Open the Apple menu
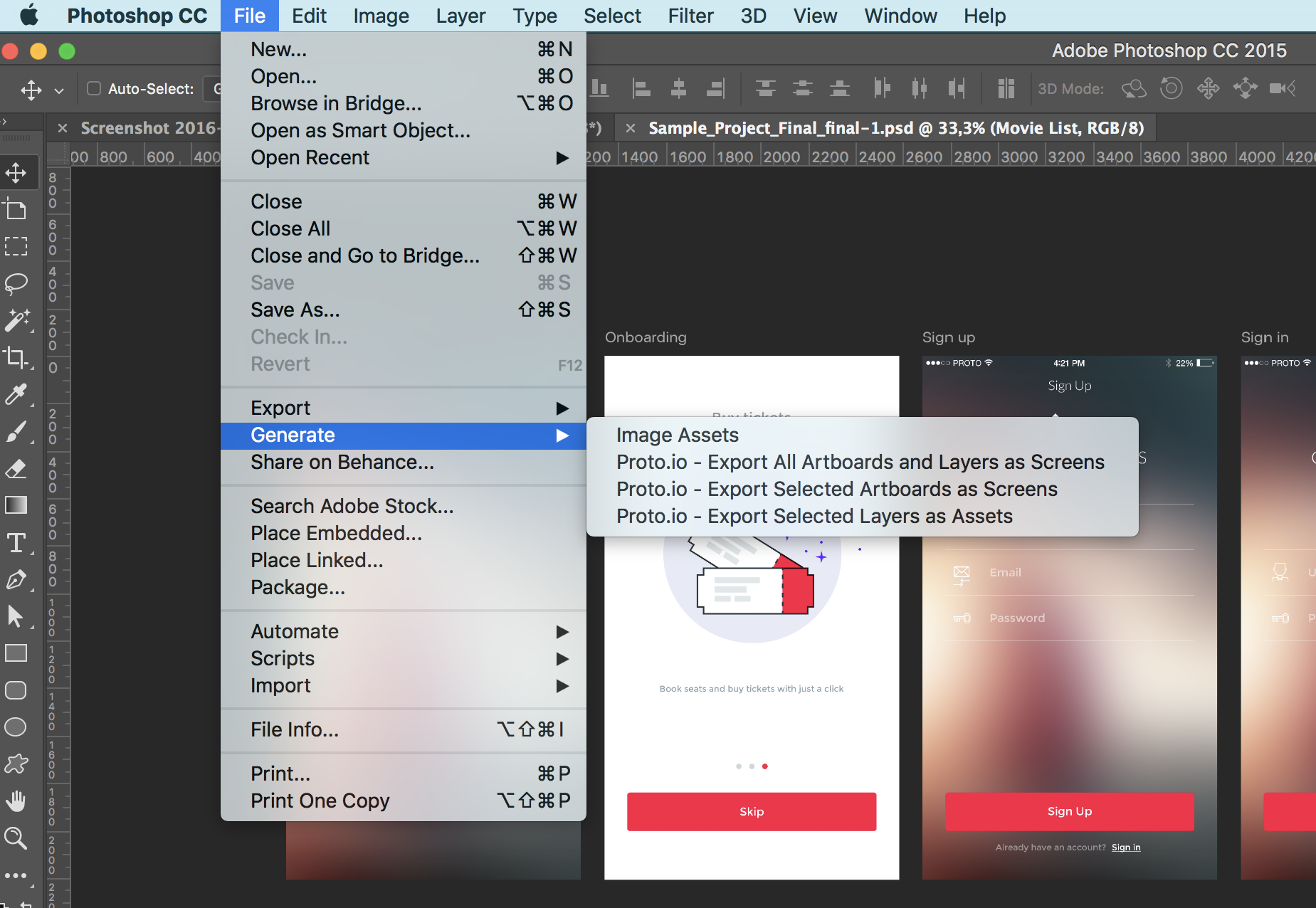This screenshot has height=908, width=1316. click(x=29, y=16)
